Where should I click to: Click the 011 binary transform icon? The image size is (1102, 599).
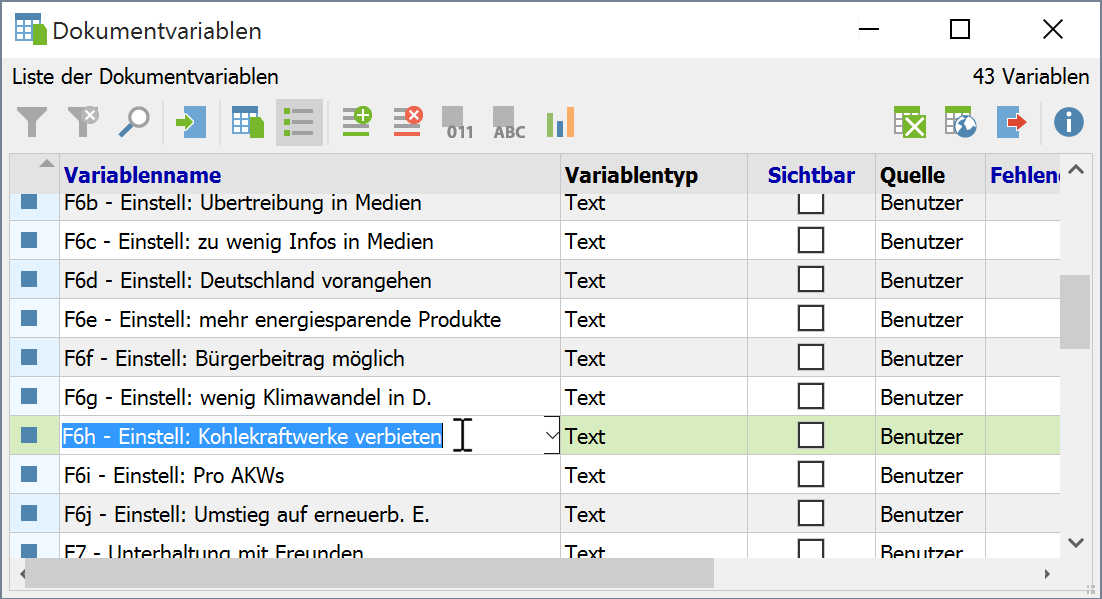(458, 122)
